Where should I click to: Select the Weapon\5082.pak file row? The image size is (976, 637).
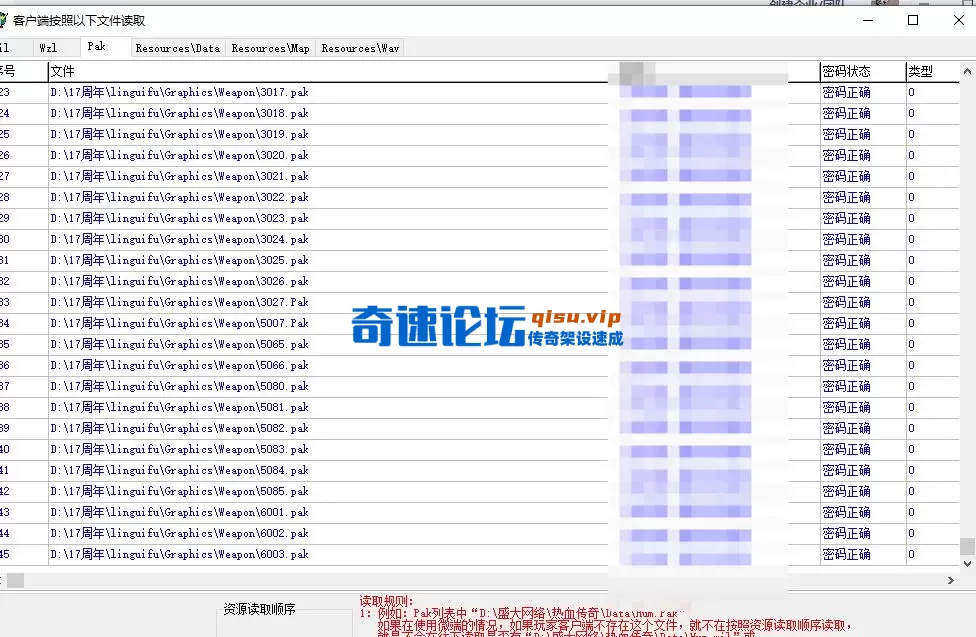(x=479, y=428)
